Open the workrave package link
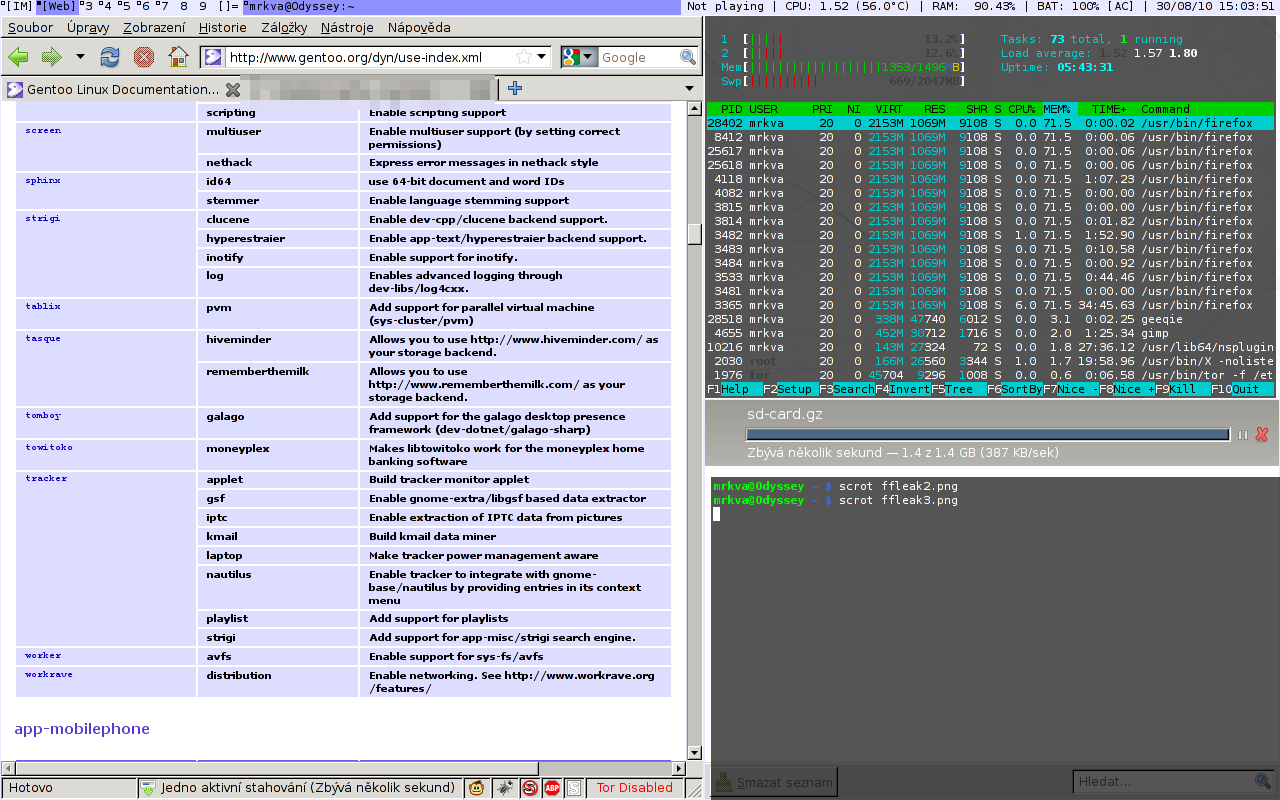The width and height of the screenshot is (1280, 800). tap(49, 674)
